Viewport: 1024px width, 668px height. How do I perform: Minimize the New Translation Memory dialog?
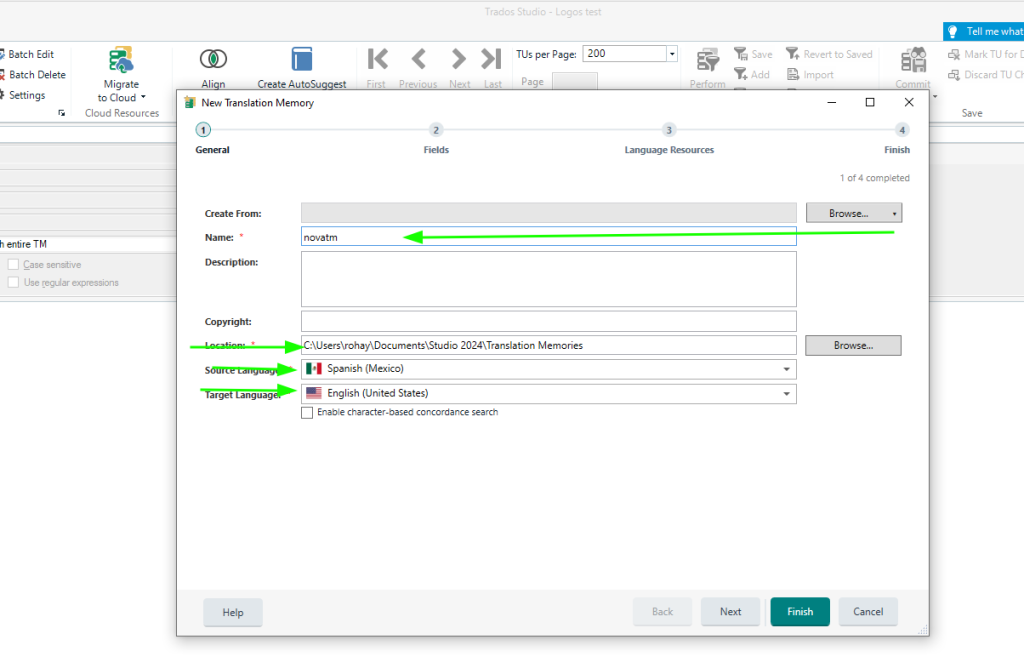[x=832, y=103]
